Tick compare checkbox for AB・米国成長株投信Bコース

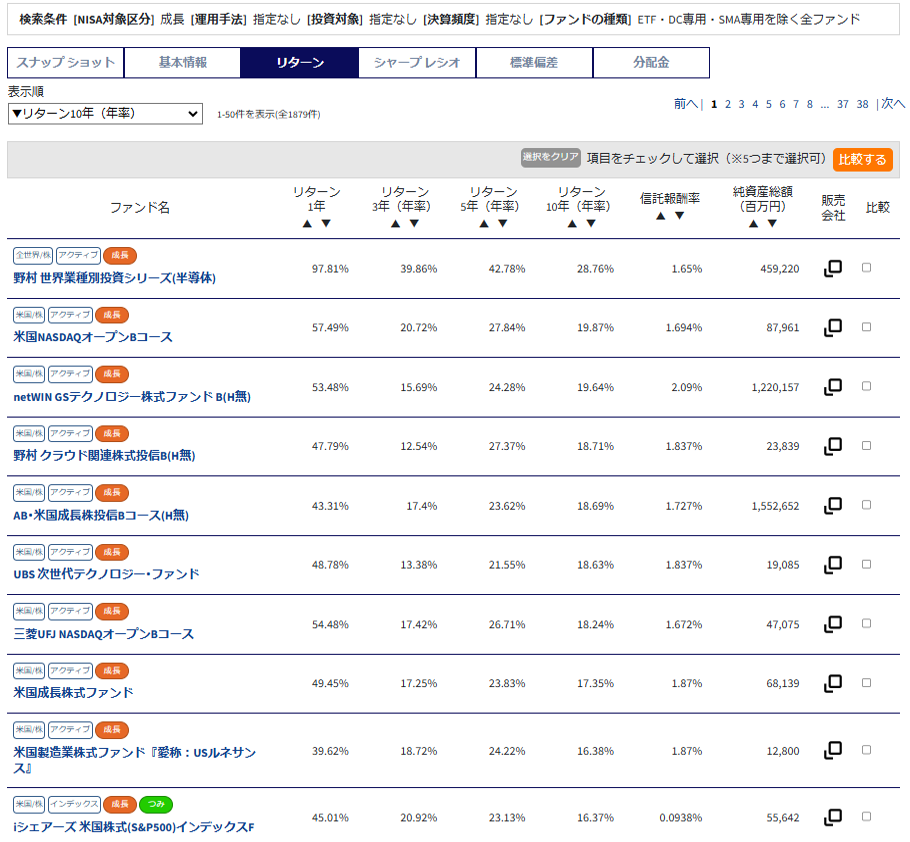point(866,505)
